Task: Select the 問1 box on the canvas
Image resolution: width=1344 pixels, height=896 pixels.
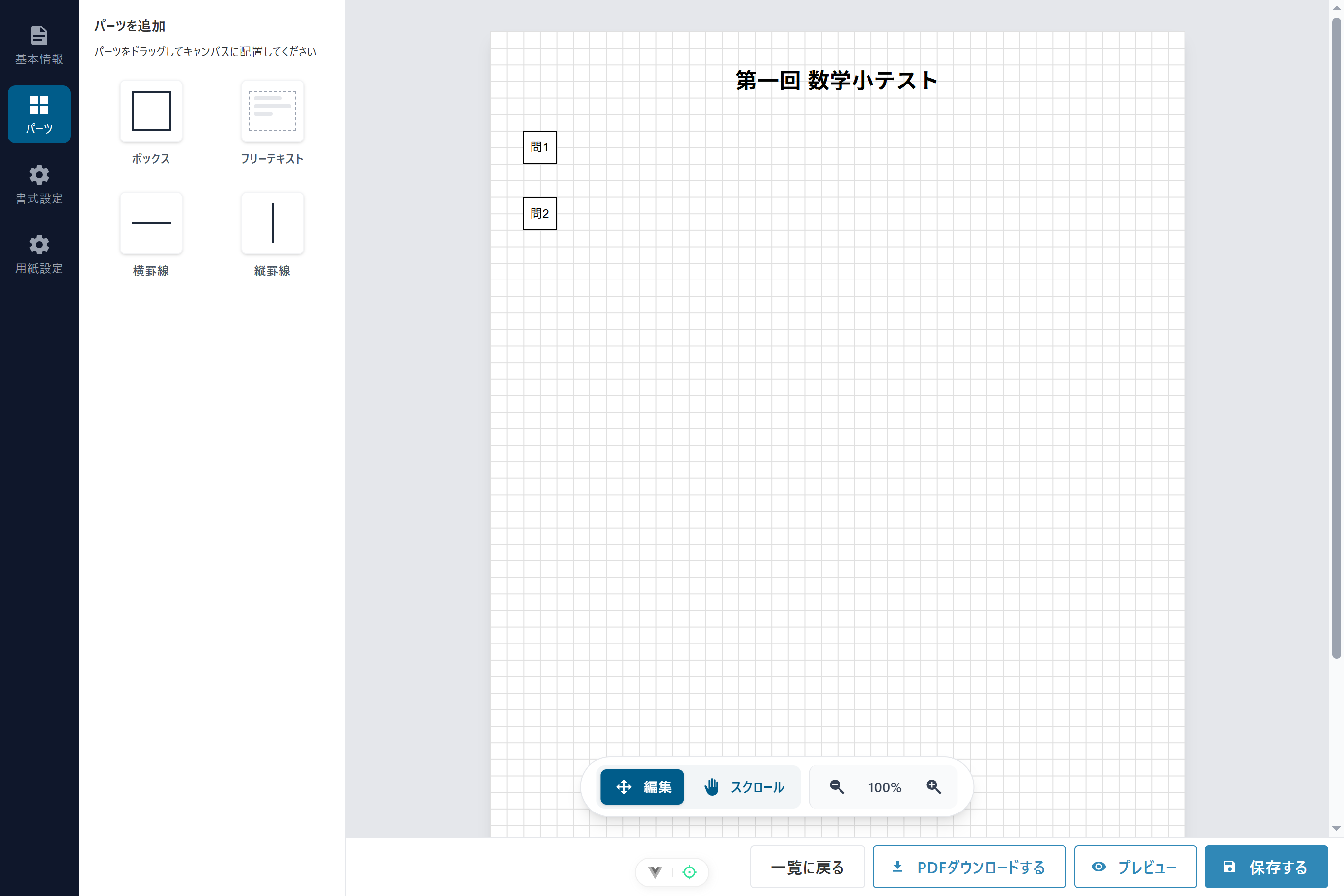Action: click(x=539, y=147)
